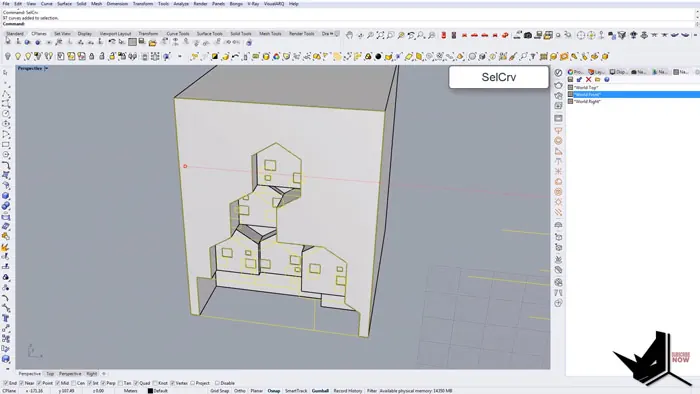The image size is (700, 394).
Task: Toggle the Point osnap checkbox
Action: click(x=39, y=383)
